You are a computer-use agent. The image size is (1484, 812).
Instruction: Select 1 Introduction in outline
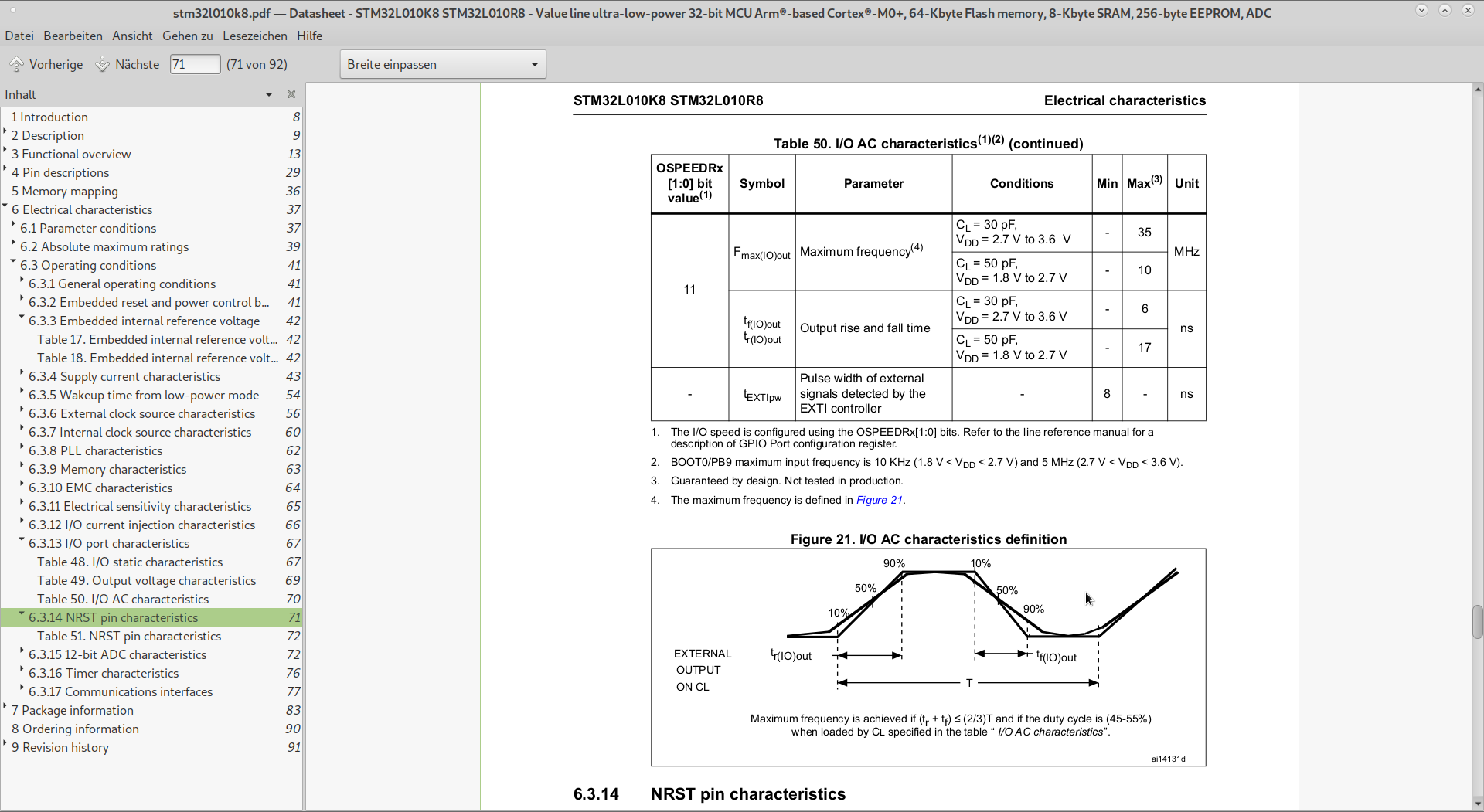(151, 117)
